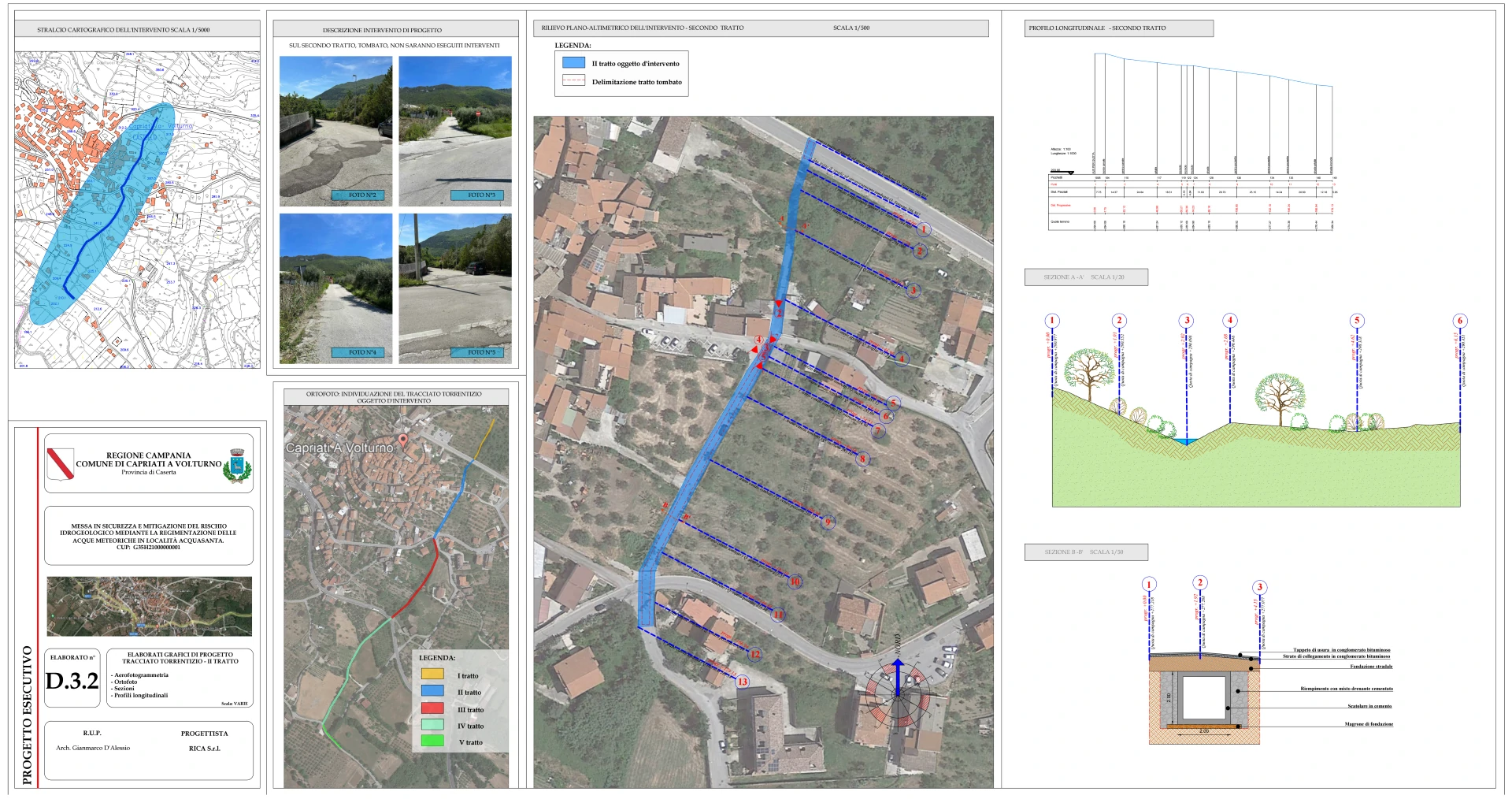Click the Regione Campania red-striped shield logo

pos(60,463)
